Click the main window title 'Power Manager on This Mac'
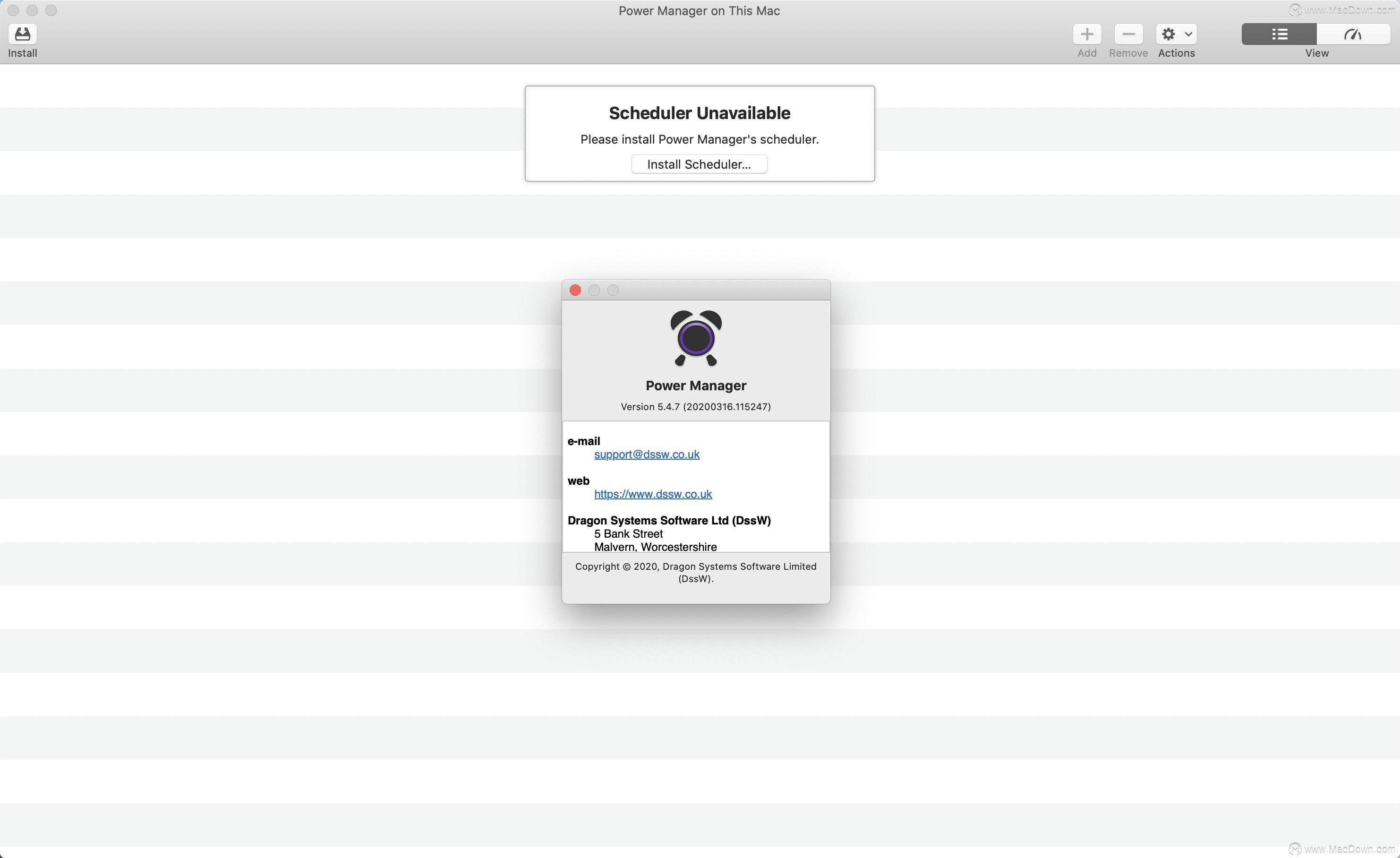Viewport: 1400px width, 858px height. point(699,11)
